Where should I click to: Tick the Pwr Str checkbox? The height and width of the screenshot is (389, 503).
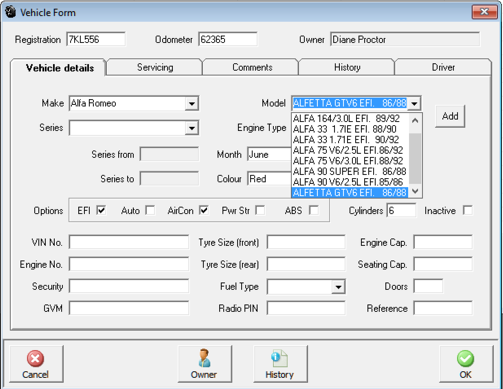point(260,210)
